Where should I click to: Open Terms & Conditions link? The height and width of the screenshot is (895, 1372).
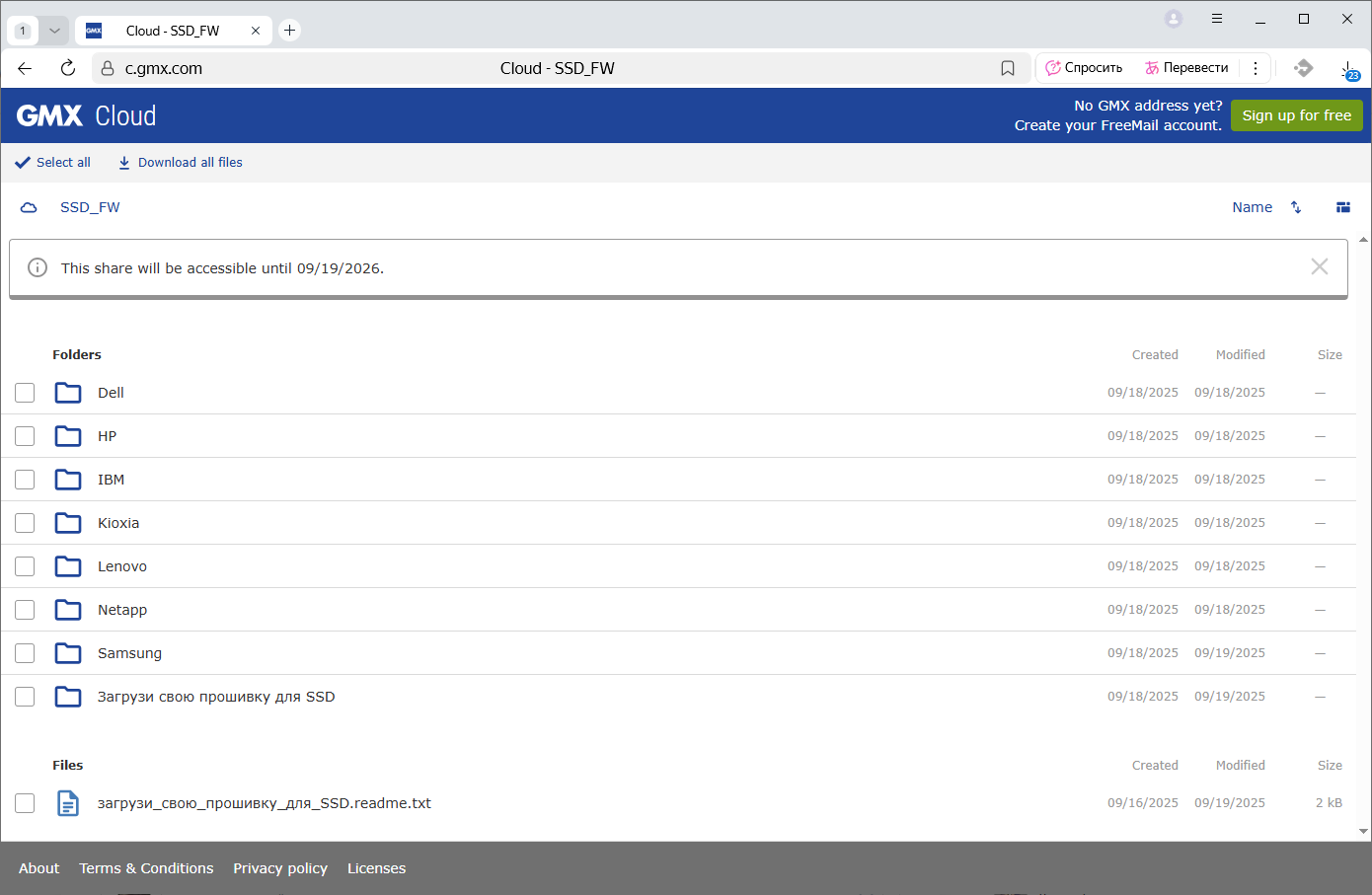(146, 868)
